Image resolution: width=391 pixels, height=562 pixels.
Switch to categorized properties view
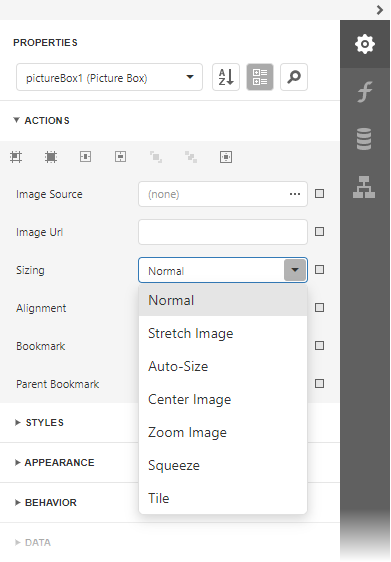(x=260, y=77)
